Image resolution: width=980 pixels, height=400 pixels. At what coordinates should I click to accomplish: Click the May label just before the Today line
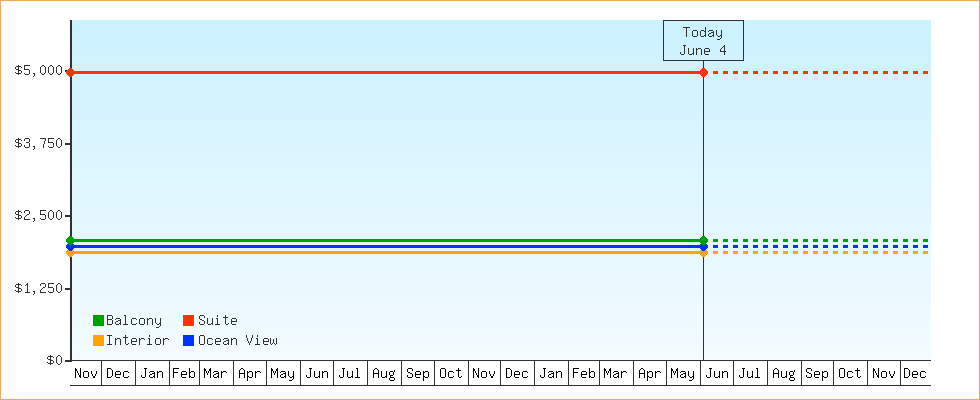(x=682, y=373)
